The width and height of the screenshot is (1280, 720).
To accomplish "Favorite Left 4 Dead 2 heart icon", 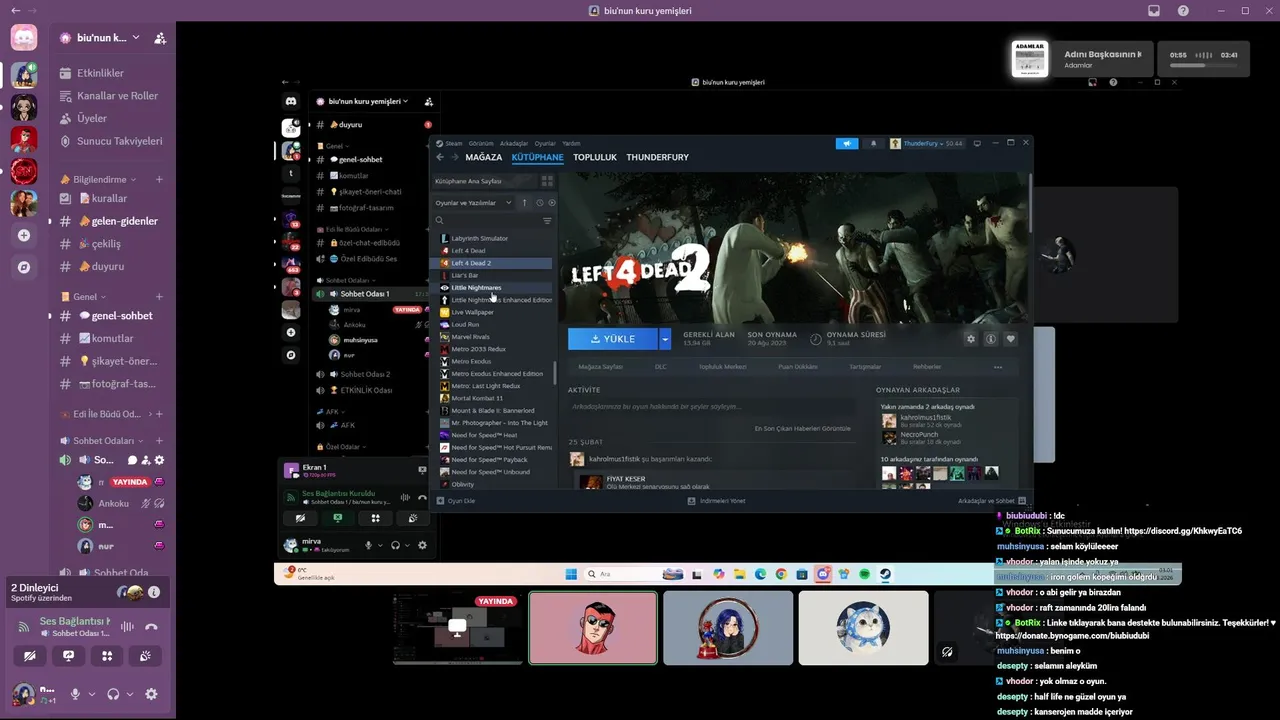I will (x=1010, y=339).
